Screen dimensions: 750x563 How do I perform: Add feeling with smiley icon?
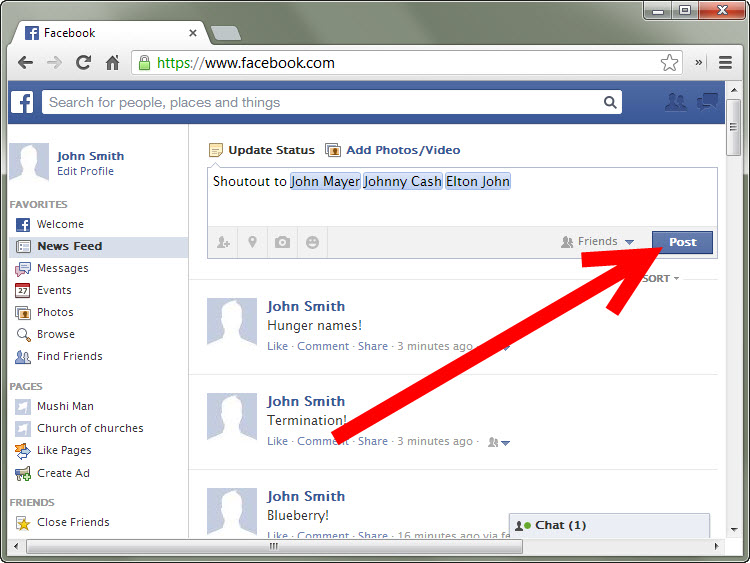coord(312,243)
